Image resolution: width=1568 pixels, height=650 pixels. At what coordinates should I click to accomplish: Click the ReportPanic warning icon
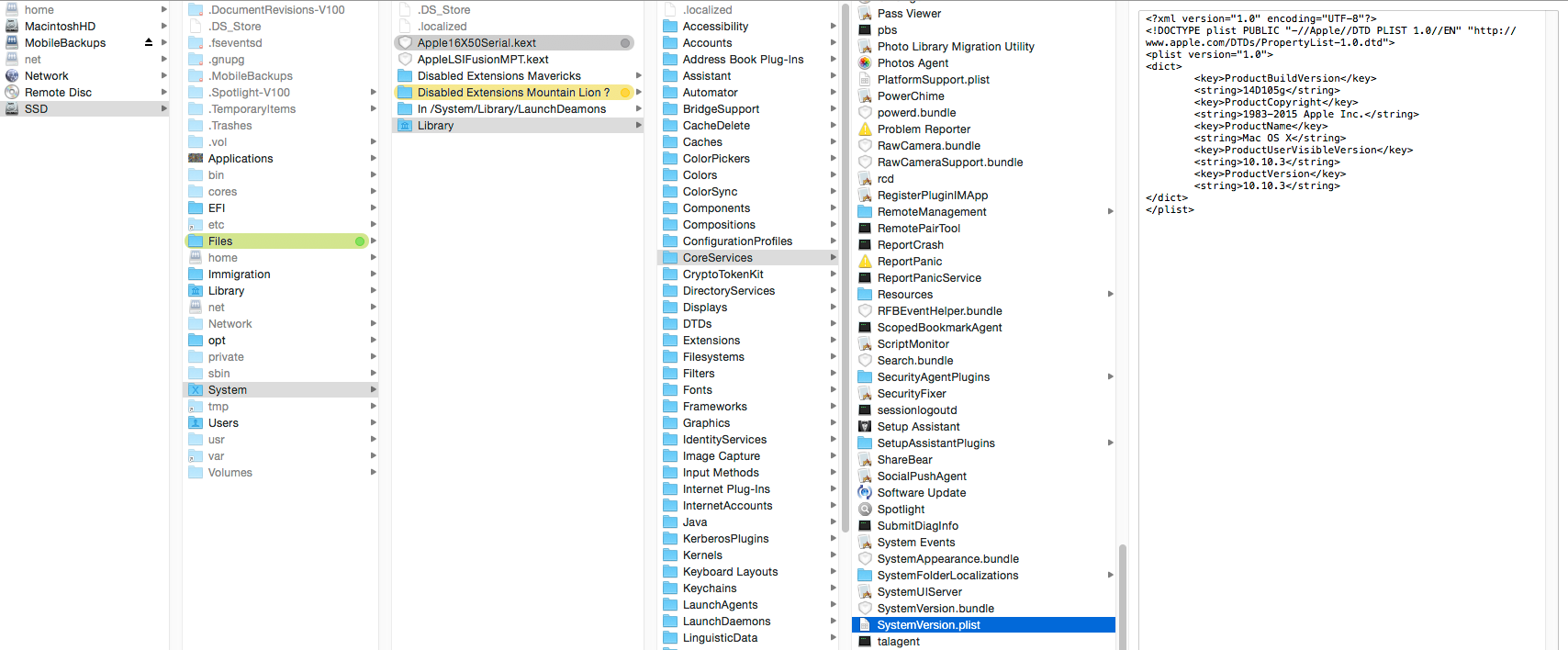pos(865,262)
